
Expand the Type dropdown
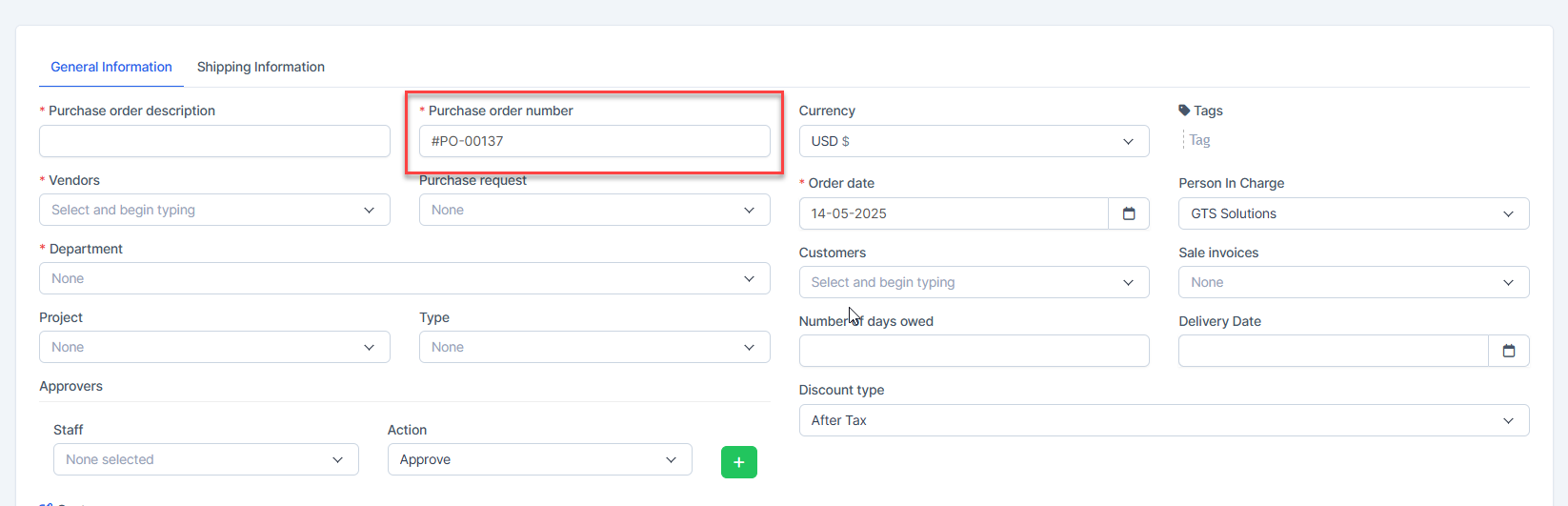tap(593, 347)
